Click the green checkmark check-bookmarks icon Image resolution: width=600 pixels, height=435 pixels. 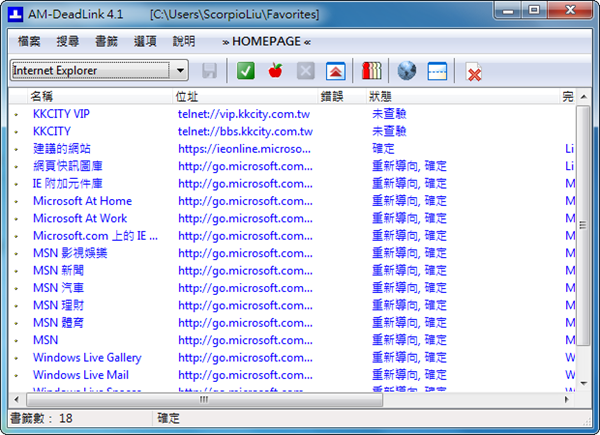point(246,71)
